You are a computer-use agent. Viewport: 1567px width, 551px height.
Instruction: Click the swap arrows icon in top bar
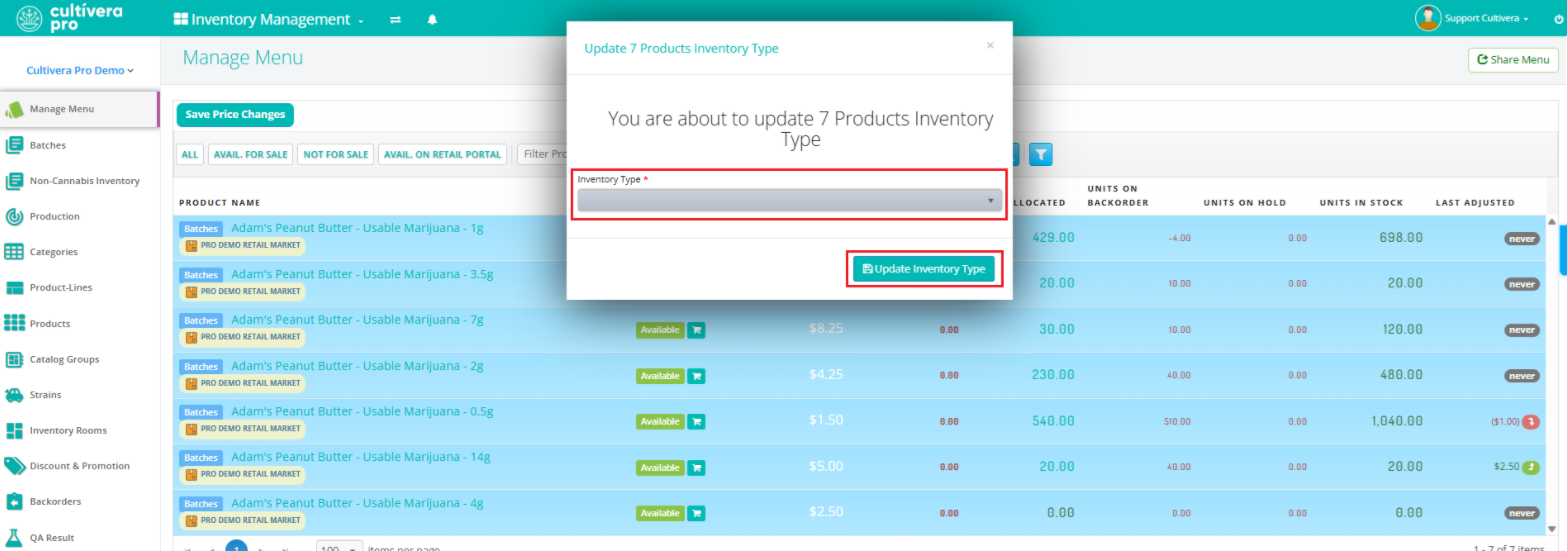coord(396,20)
